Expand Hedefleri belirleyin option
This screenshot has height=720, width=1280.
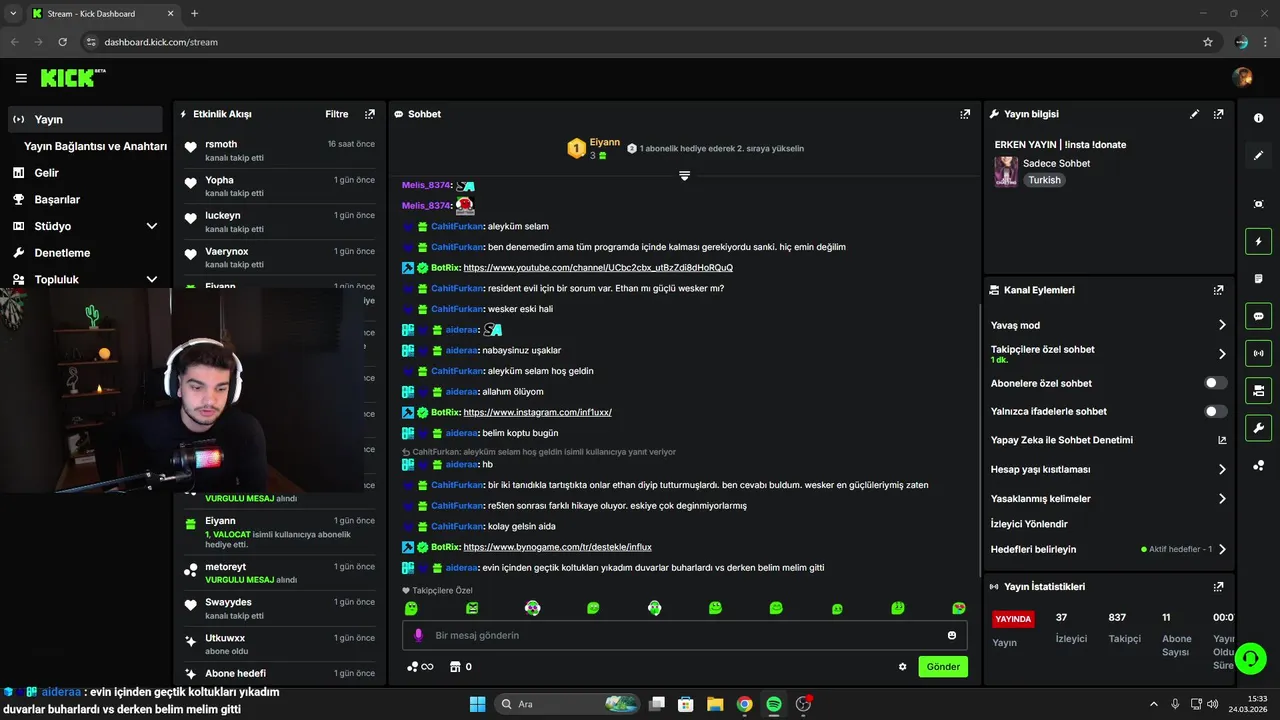click(1108, 549)
